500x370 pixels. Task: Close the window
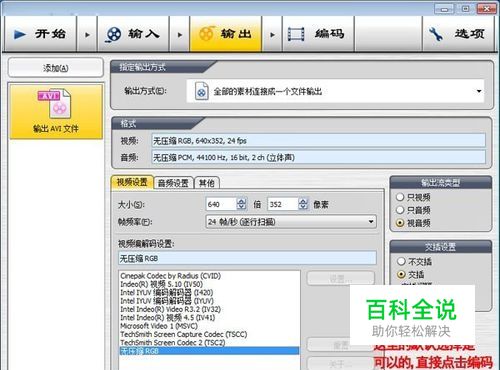[x=486, y=9]
